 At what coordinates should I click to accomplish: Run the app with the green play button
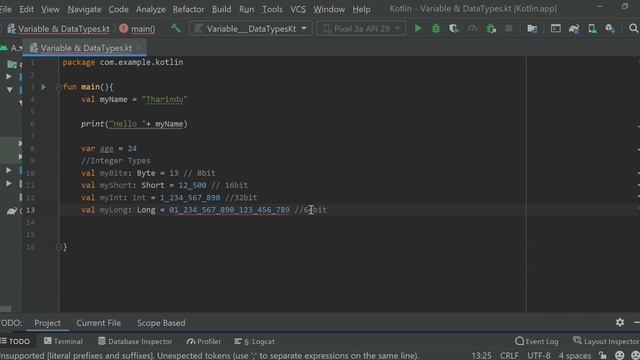click(418, 28)
